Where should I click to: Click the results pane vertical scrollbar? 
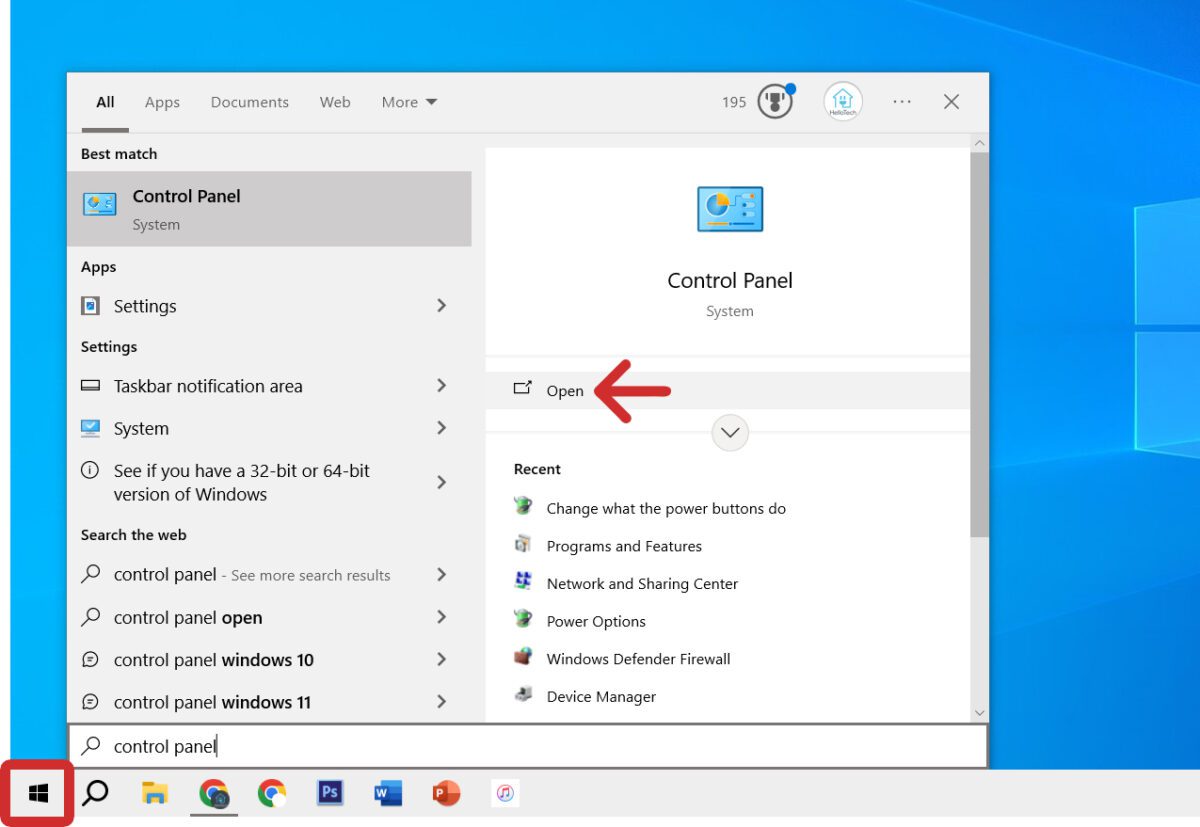978,340
